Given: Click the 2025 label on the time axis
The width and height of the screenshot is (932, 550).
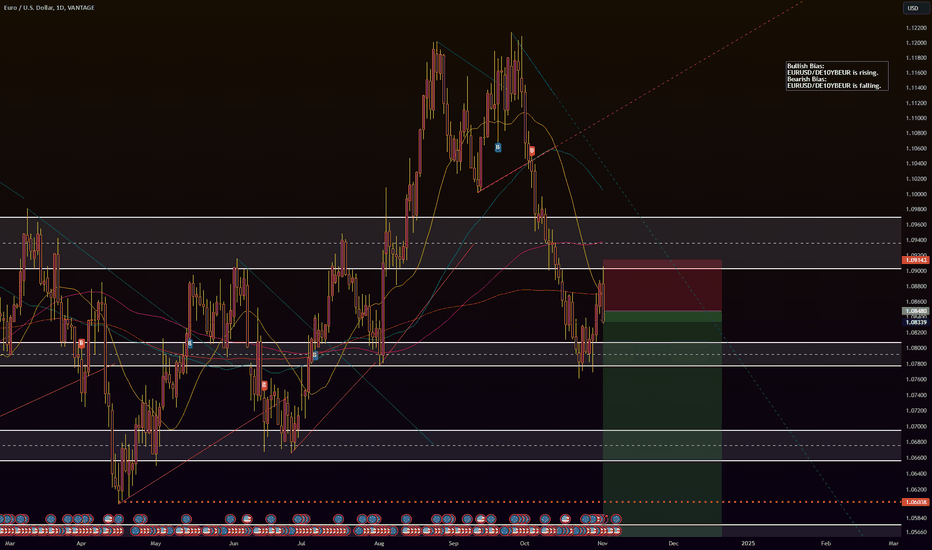Looking at the screenshot, I should [x=748, y=543].
